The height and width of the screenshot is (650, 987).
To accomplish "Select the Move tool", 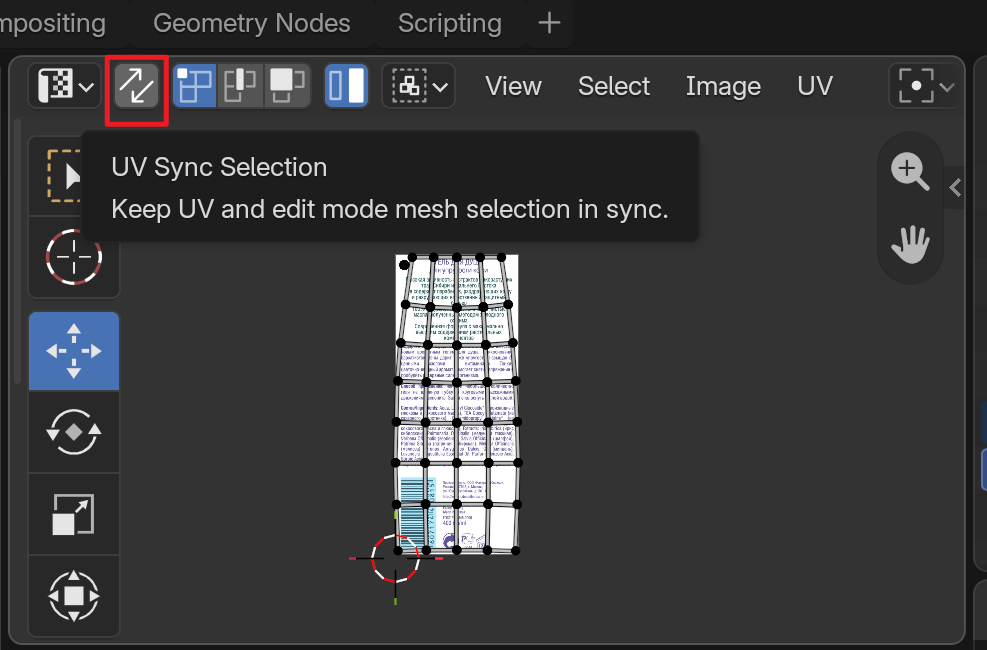I will (74, 351).
